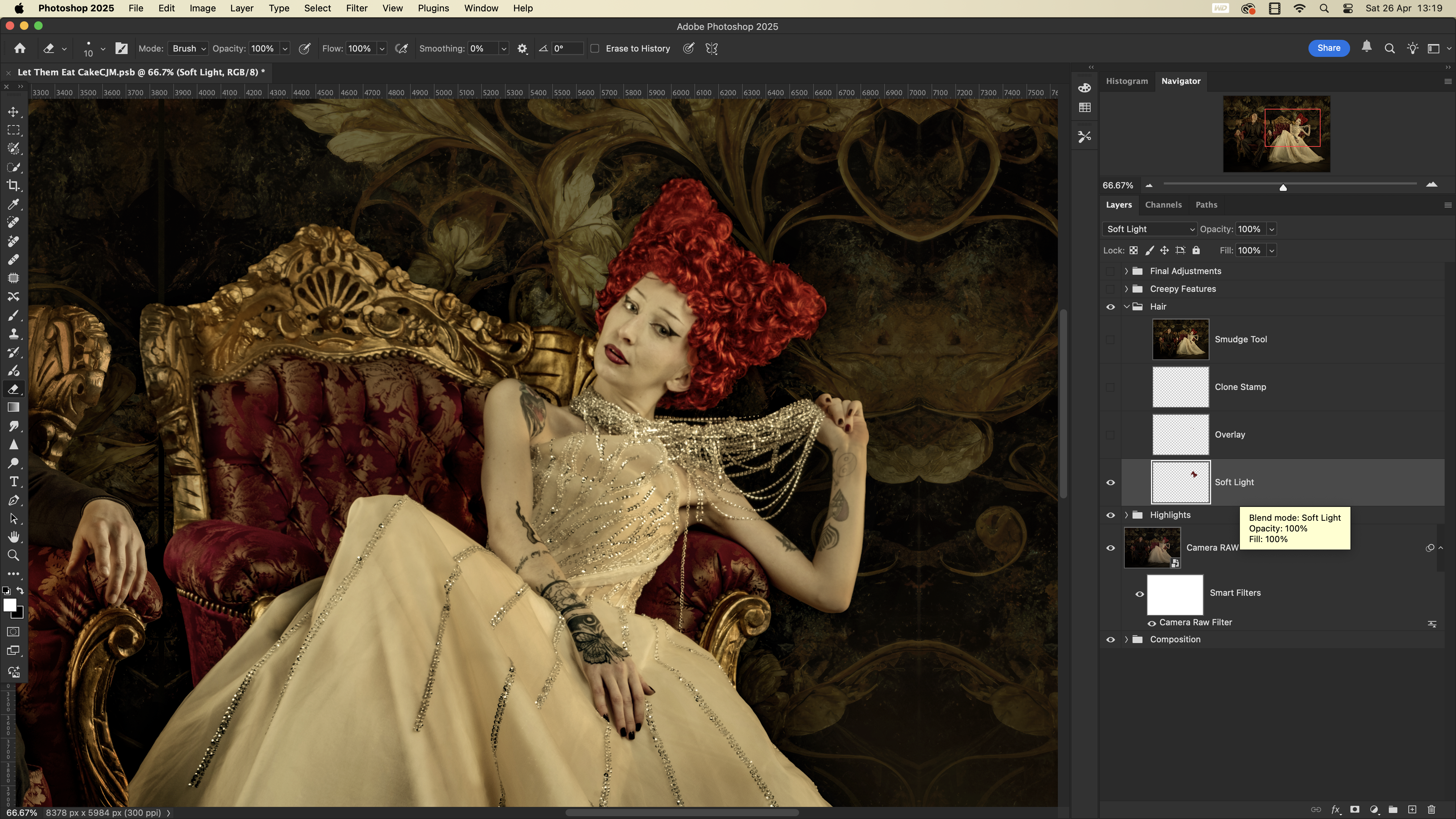Select the Hand tool
This screenshot has height=819, width=1456.
(14, 537)
